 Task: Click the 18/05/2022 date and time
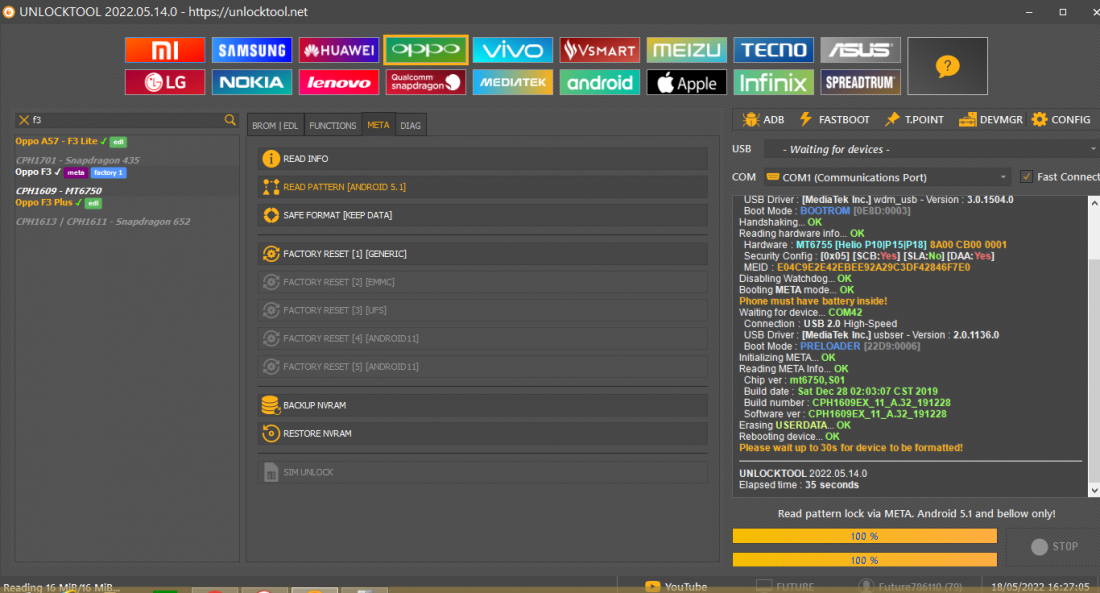pos(1040,587)
